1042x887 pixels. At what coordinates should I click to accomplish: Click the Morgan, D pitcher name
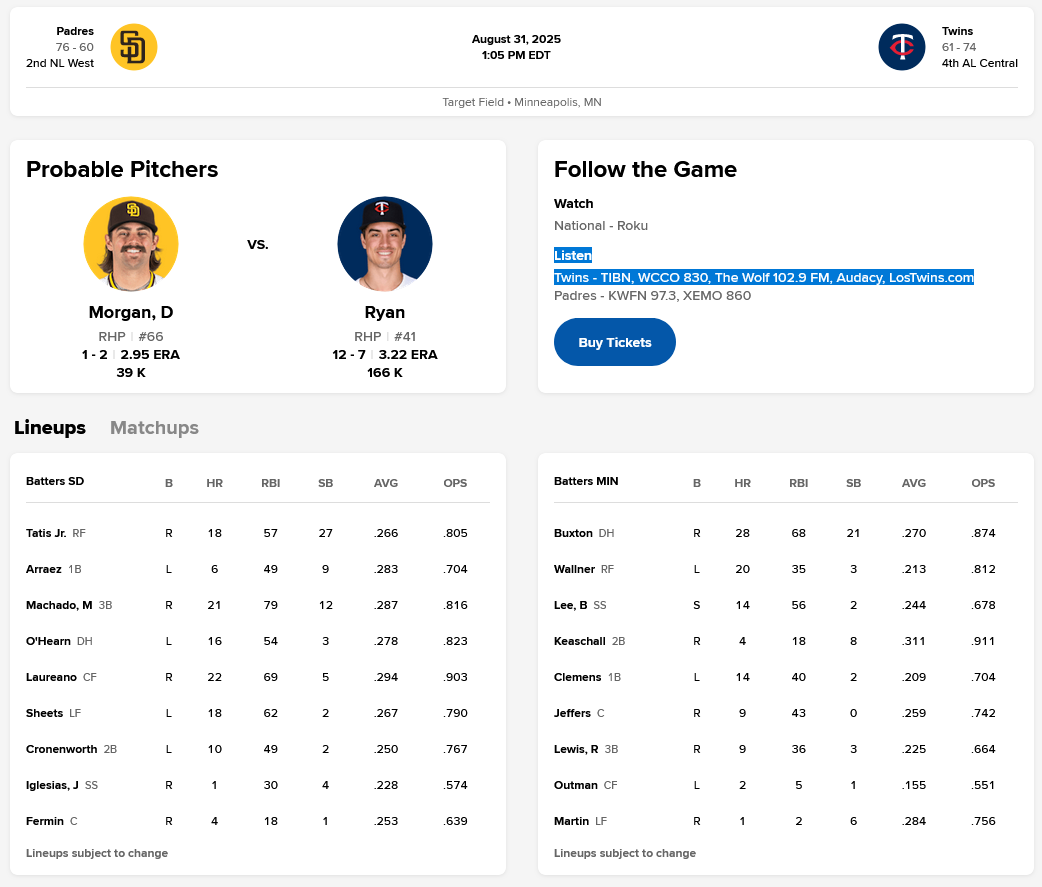pos(131,312)
